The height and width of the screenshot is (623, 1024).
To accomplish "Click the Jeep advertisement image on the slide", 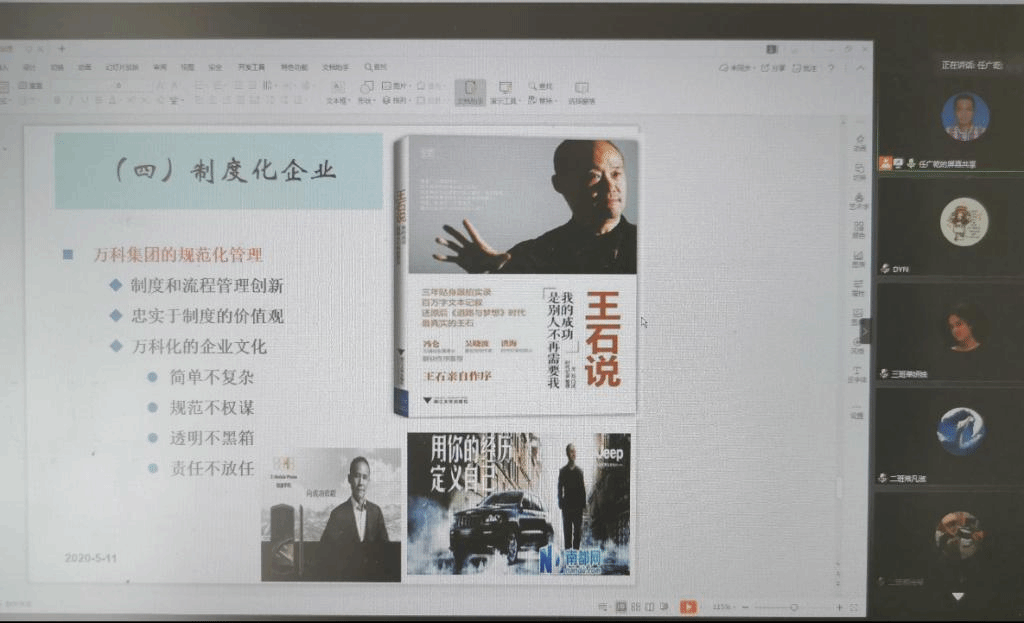I will tap(519, 503).
